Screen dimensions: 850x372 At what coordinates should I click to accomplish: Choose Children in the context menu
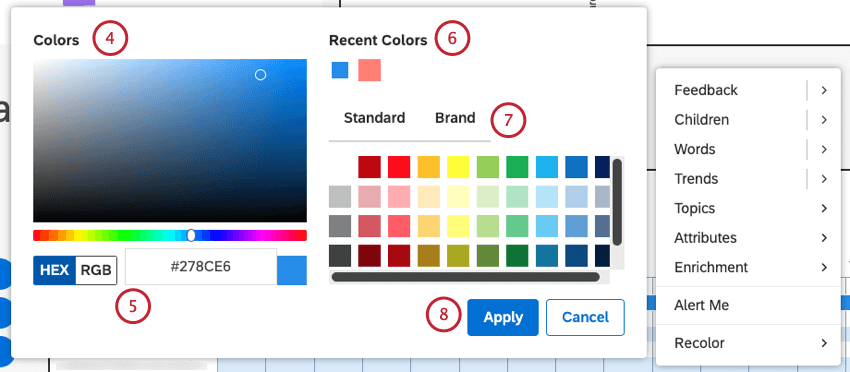point(701,120)
